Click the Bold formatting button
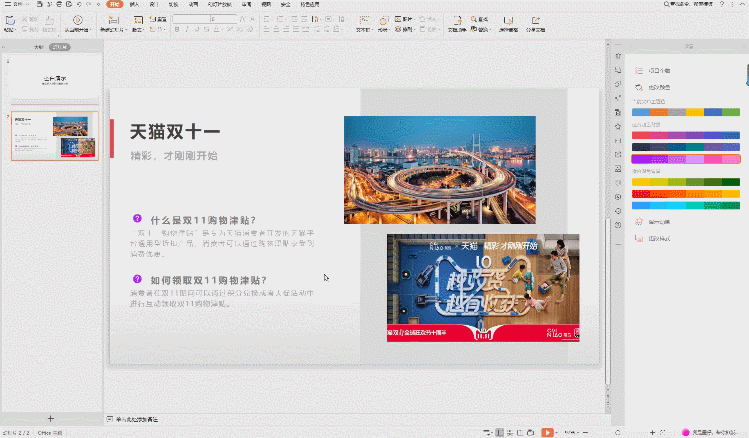 pyautogui.click(x=176, y=30)
